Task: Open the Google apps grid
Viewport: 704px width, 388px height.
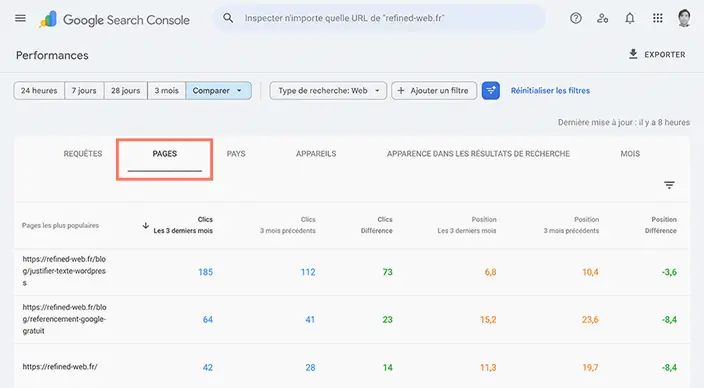Action: tap(657, 18)
